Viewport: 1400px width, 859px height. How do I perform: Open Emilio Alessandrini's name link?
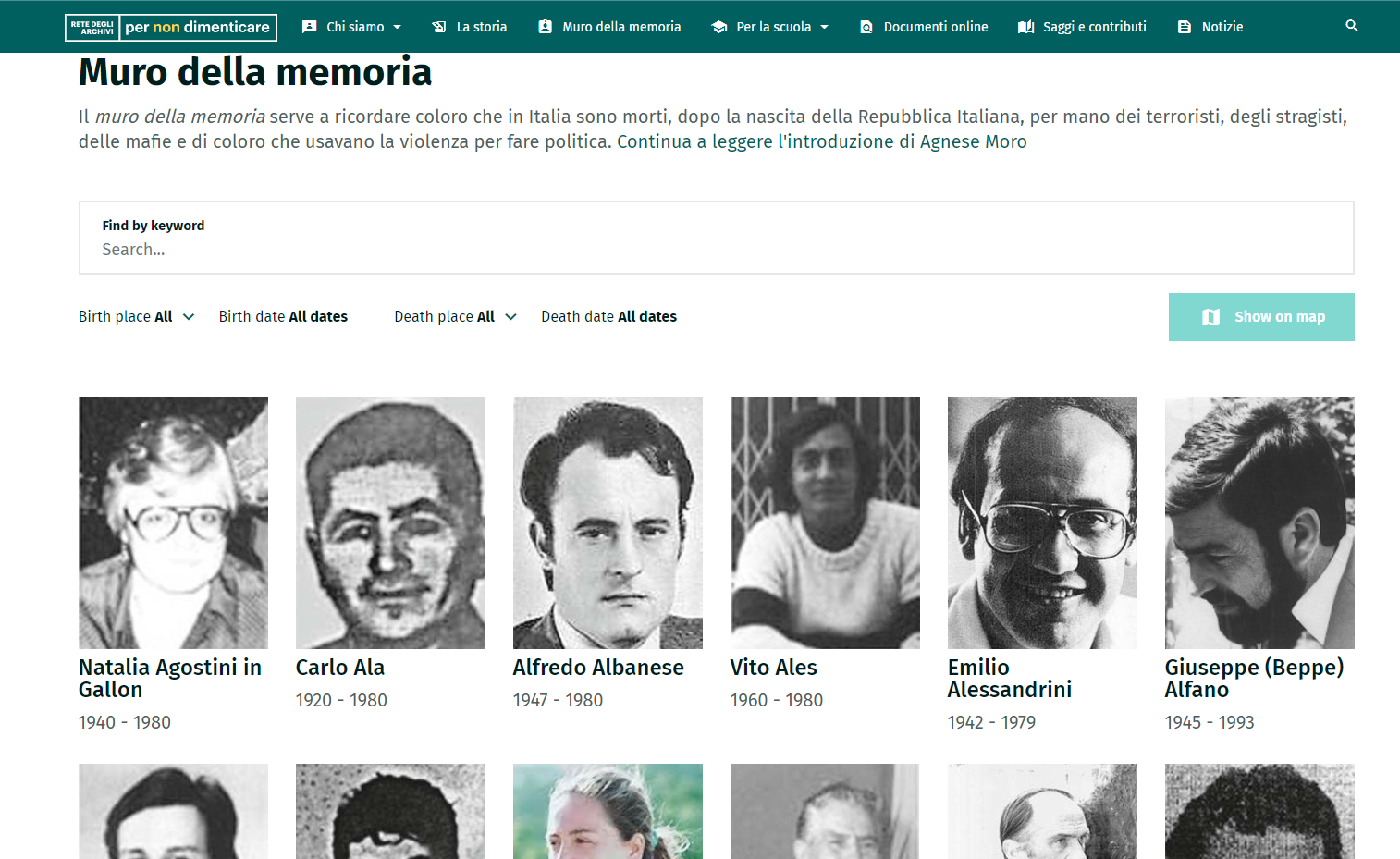pos(1010,679)
